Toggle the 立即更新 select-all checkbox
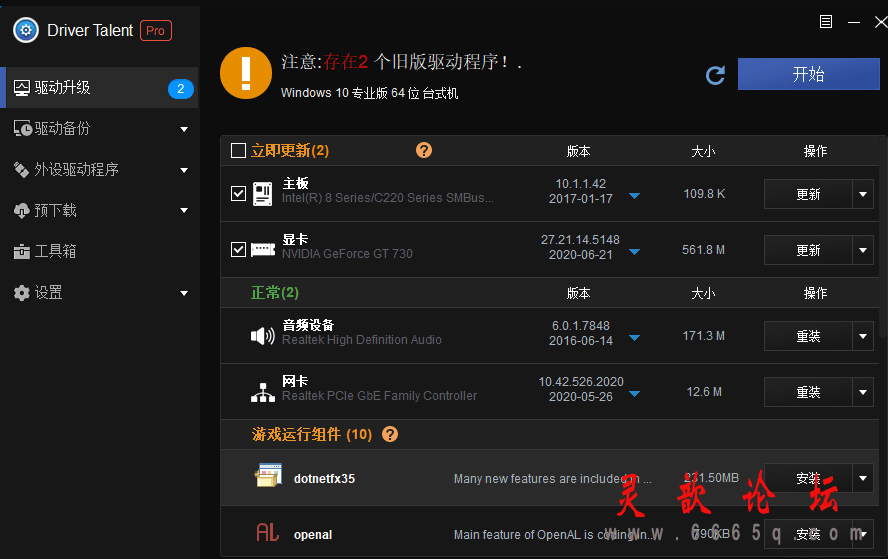The width and height of the screenshot is (888, 559). (x=238, y=151)
